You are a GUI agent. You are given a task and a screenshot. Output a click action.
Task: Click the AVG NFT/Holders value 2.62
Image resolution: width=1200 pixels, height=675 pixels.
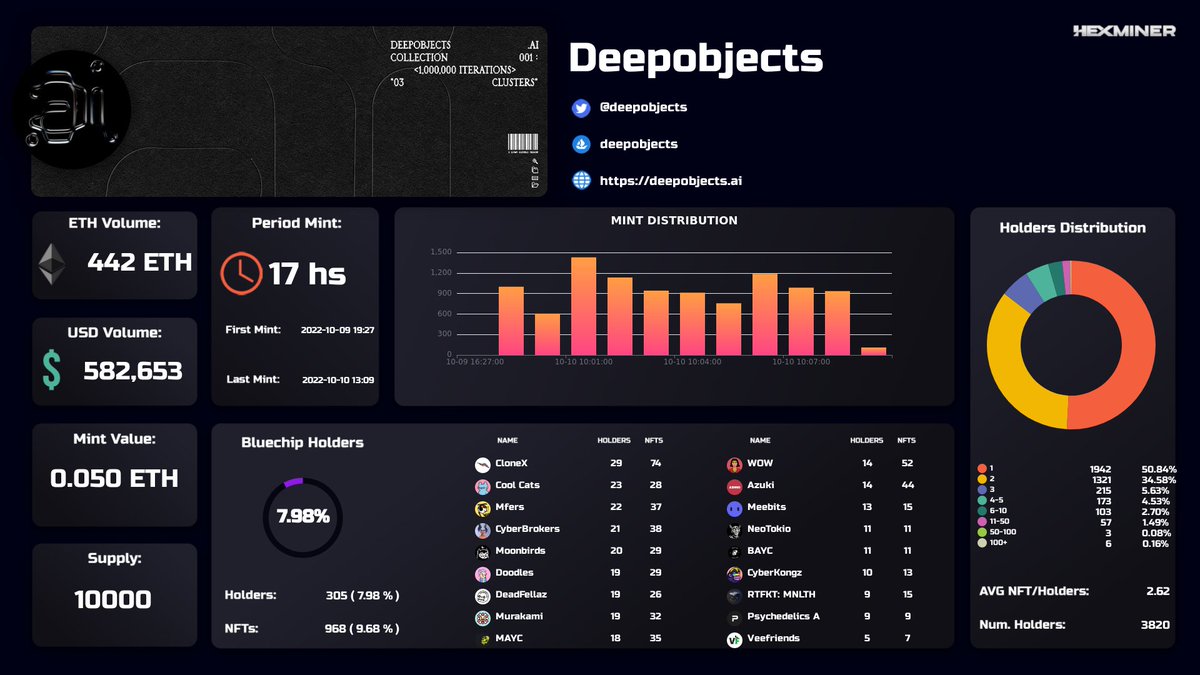point(1158,591)
